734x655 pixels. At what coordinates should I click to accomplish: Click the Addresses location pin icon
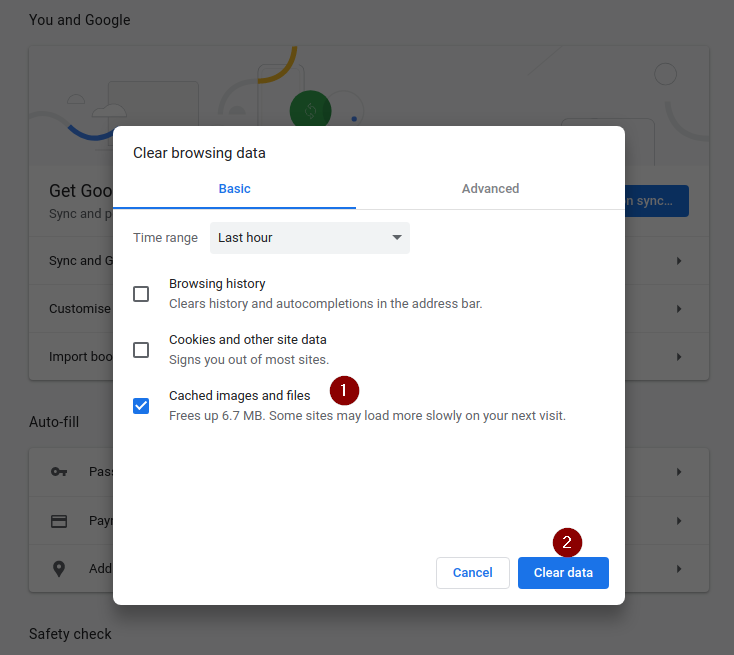click(59, 569)
